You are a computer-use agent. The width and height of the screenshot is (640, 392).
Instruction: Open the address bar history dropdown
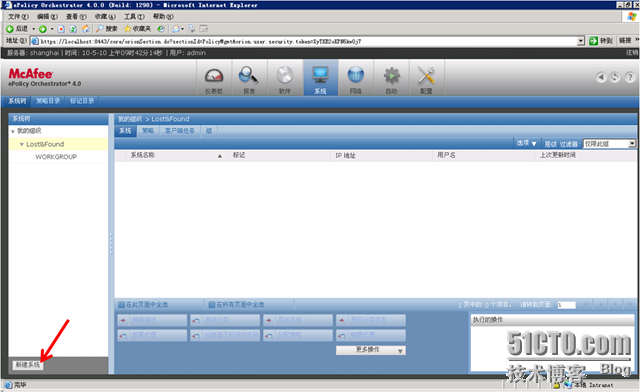tap(581, 41)
